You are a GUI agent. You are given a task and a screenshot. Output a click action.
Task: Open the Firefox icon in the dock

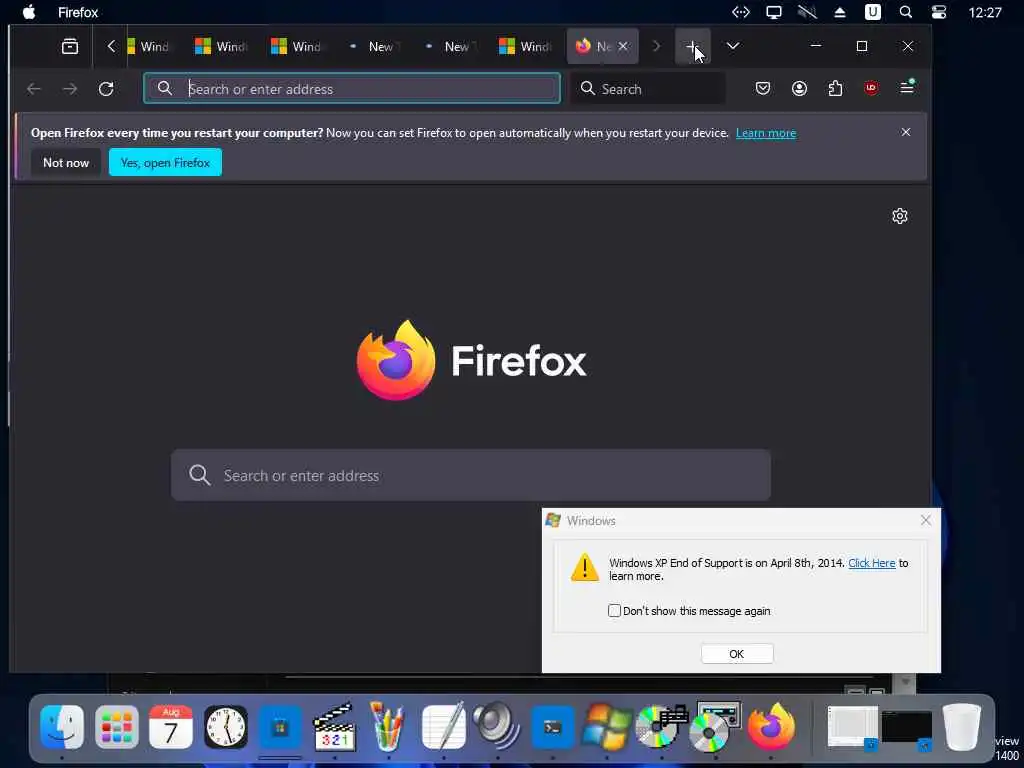771,726
